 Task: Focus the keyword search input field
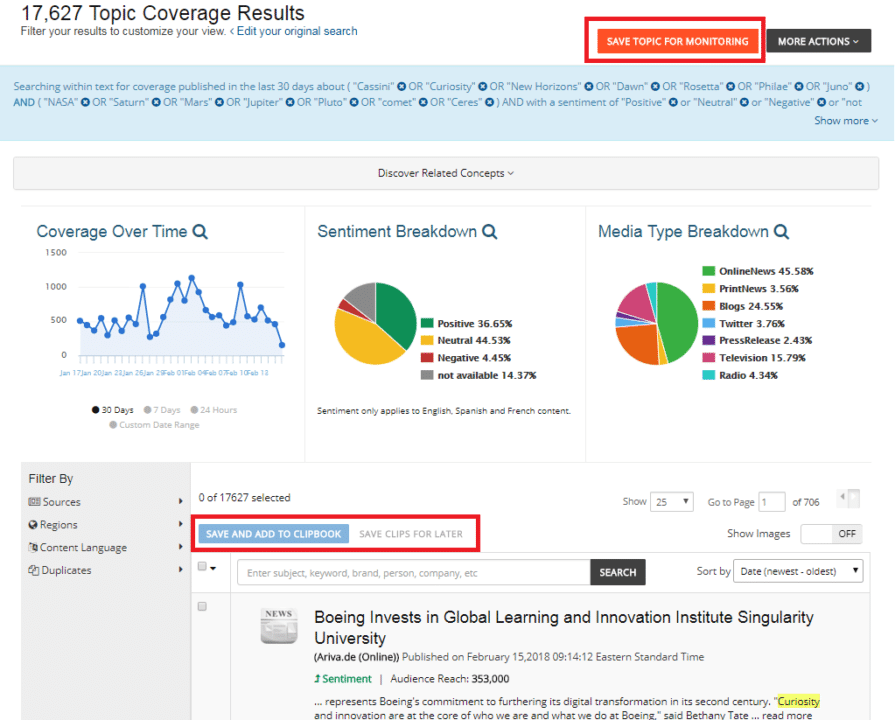(x=414, y=572)
